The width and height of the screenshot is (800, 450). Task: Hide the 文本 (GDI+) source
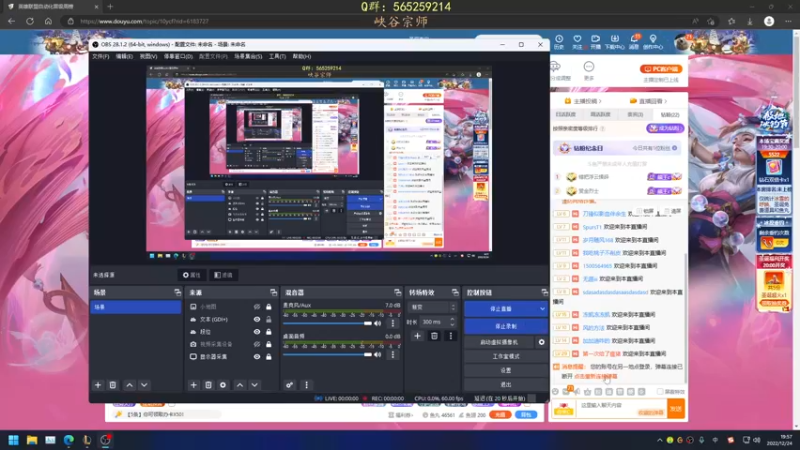coord(257,319)
